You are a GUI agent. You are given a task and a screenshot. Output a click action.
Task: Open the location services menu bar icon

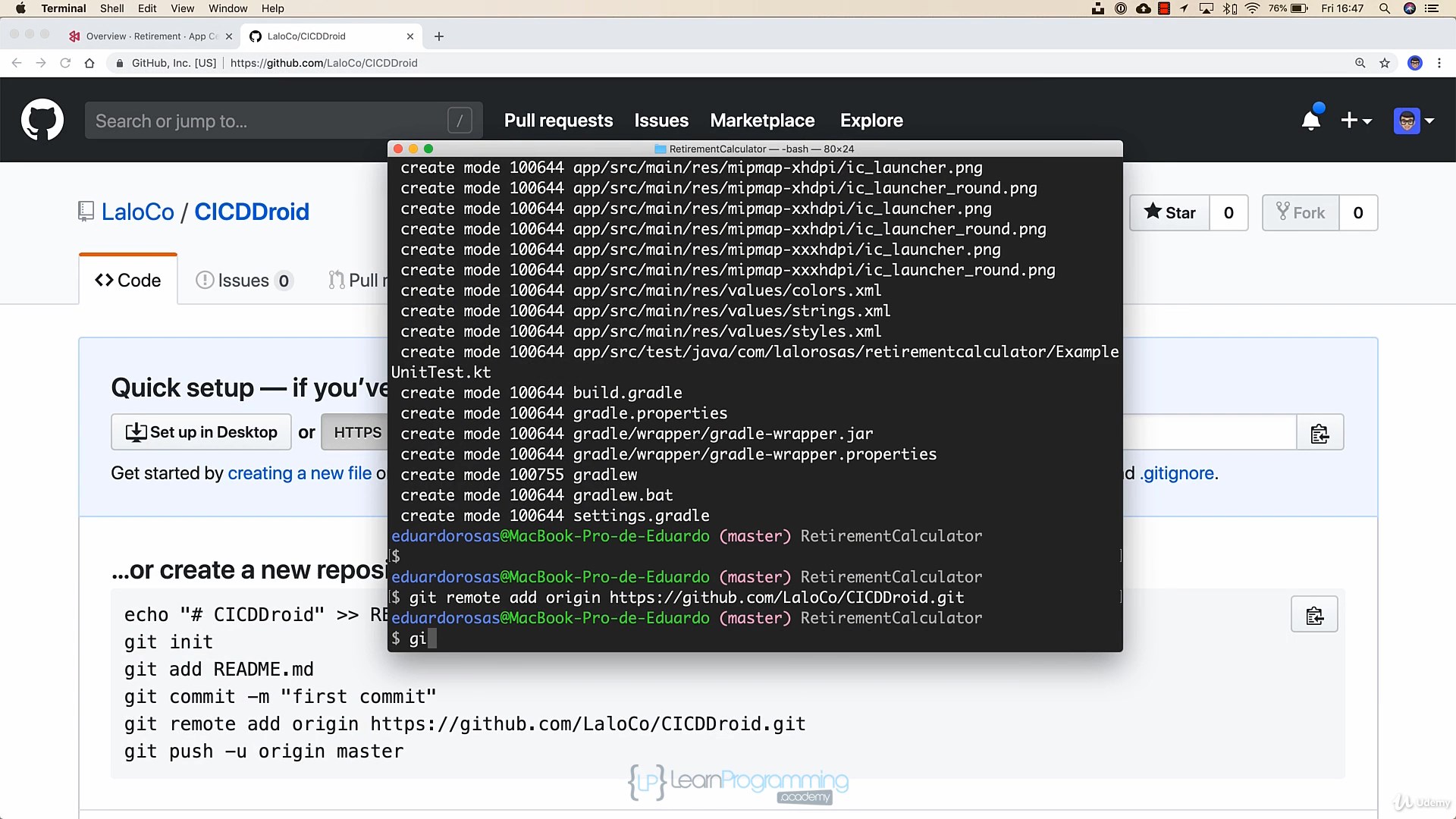click(1184, 8)
